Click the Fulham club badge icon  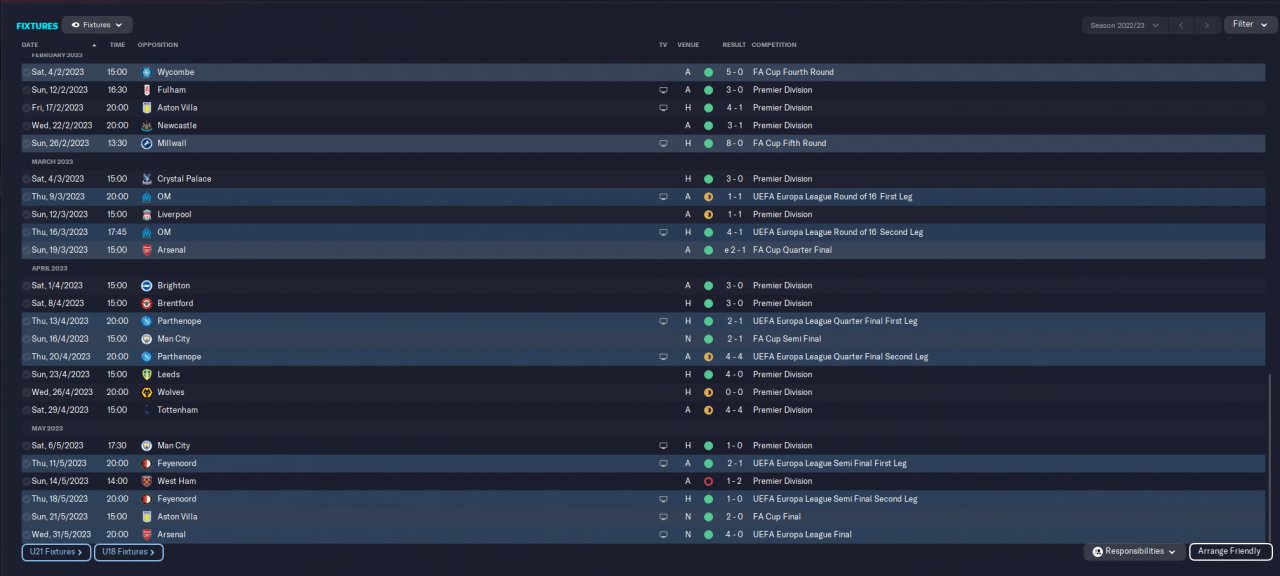click(147, 90)
